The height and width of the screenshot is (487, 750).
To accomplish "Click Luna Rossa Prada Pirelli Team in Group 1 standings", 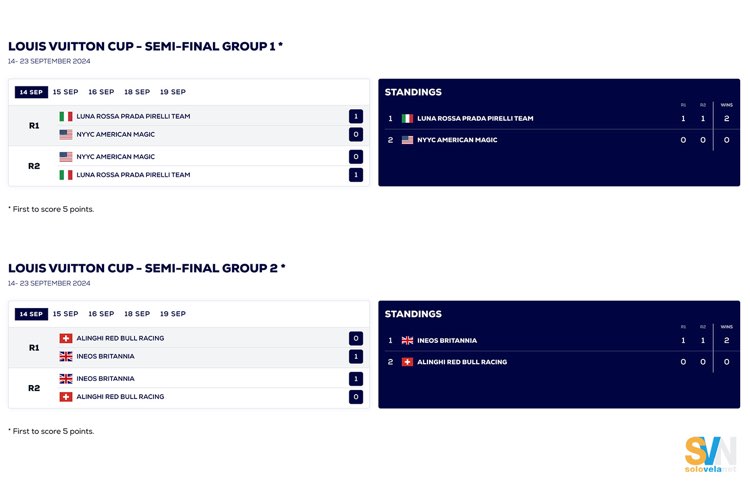I will click(475, 119).
